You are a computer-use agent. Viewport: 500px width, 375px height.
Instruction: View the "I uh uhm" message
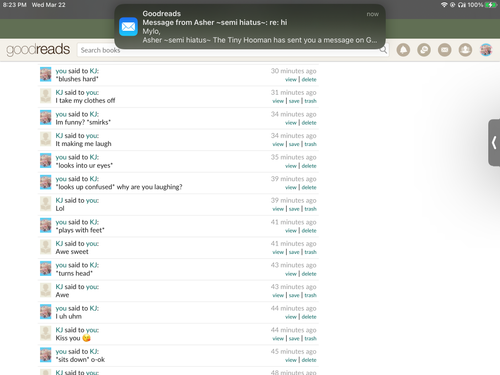tap(291, 317)
